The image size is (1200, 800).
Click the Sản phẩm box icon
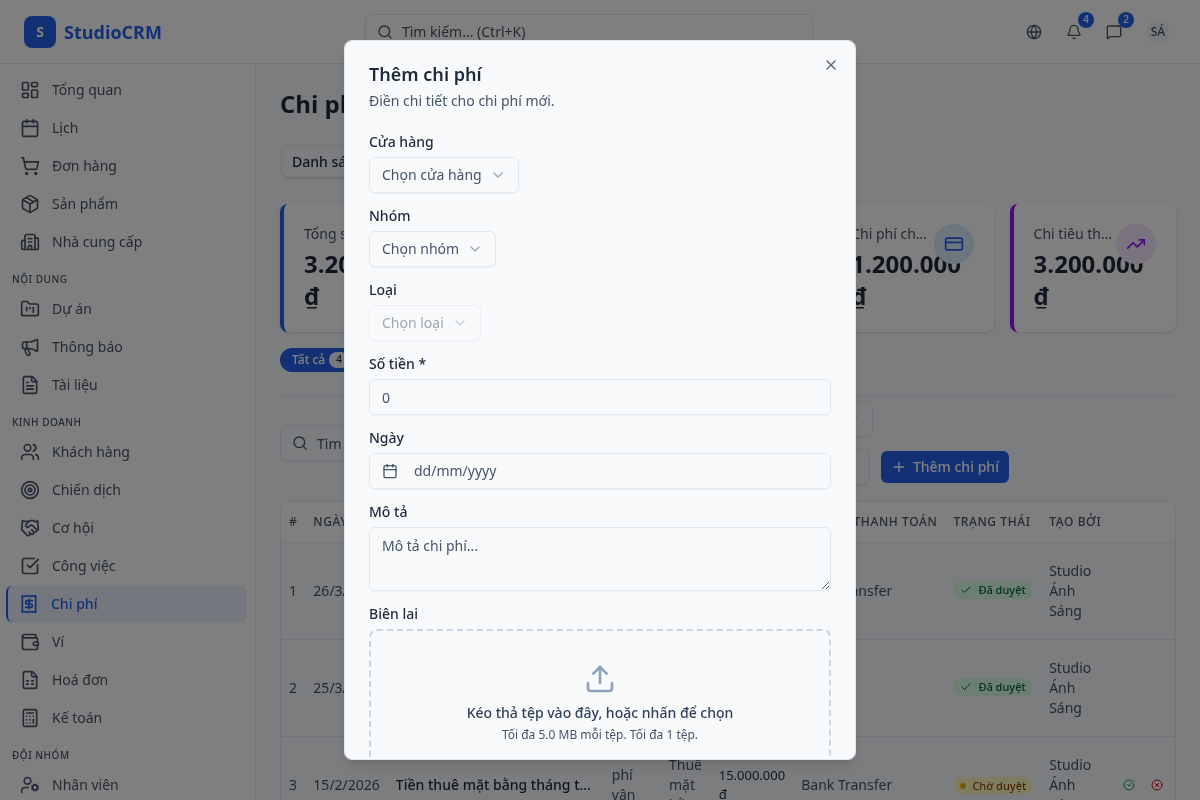coord(30,204)
